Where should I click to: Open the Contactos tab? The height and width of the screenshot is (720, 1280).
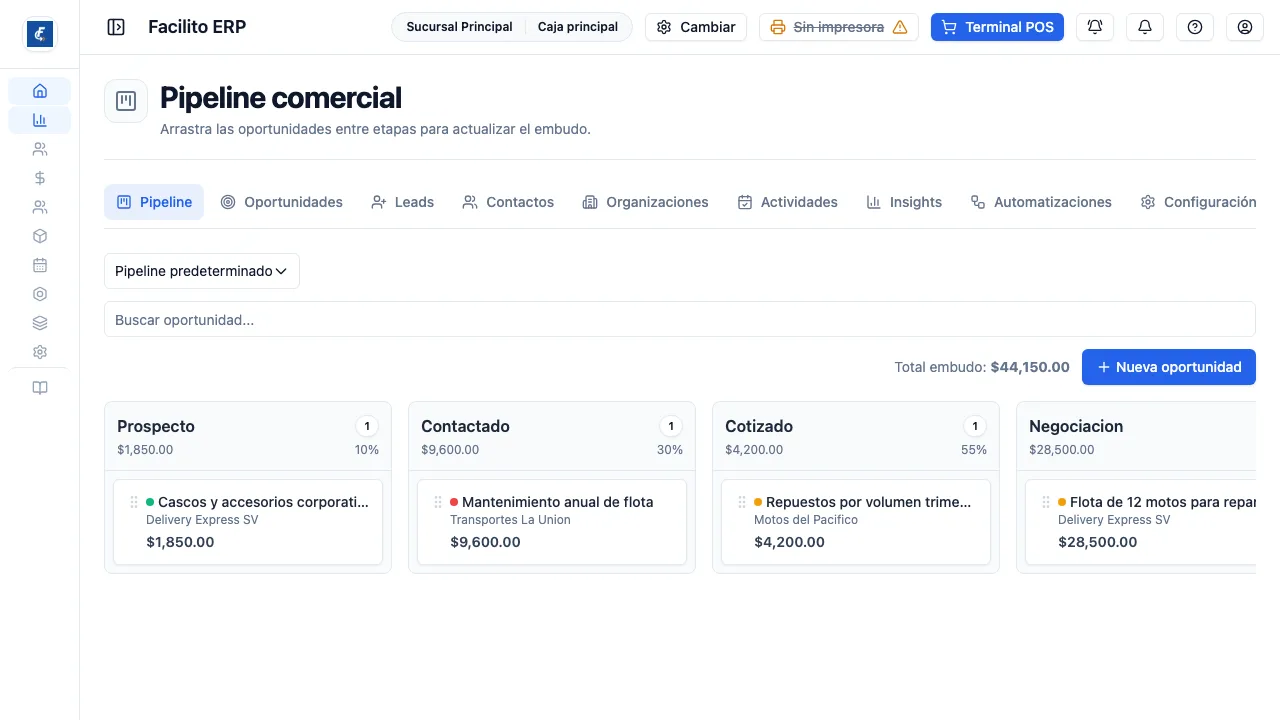point(508,202)
